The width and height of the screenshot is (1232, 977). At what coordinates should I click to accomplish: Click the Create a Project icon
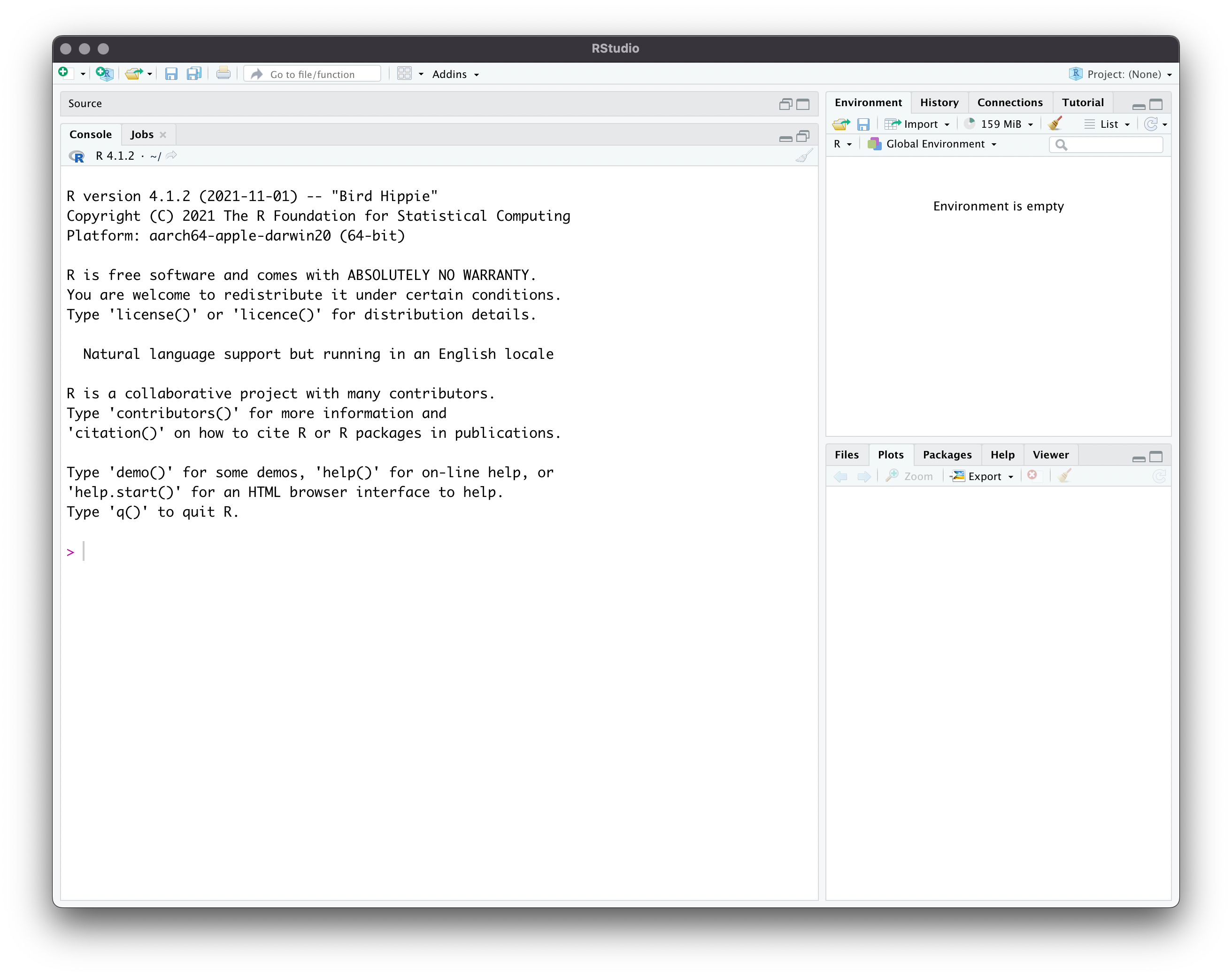coord(105,74)
